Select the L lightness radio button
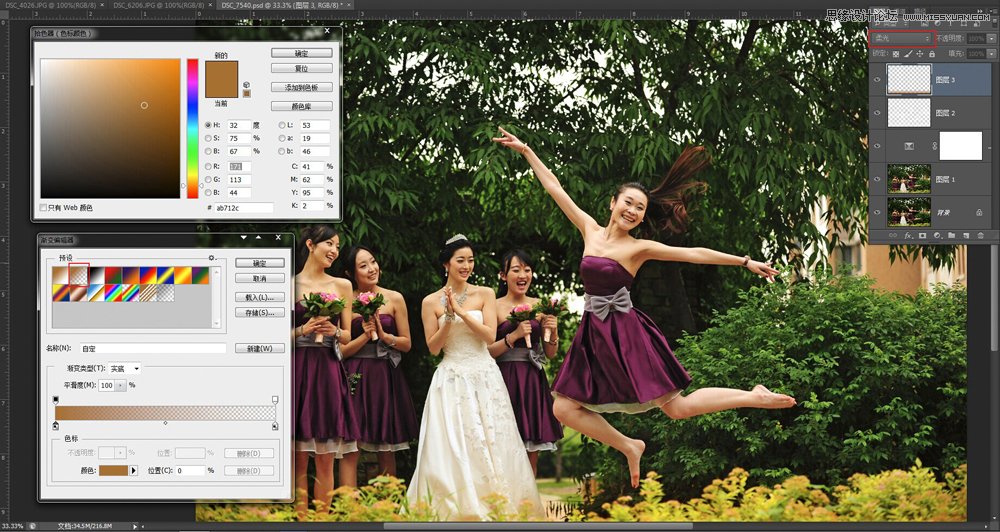Viewport: 1000px width, 532px height. [x=282, y=125]
